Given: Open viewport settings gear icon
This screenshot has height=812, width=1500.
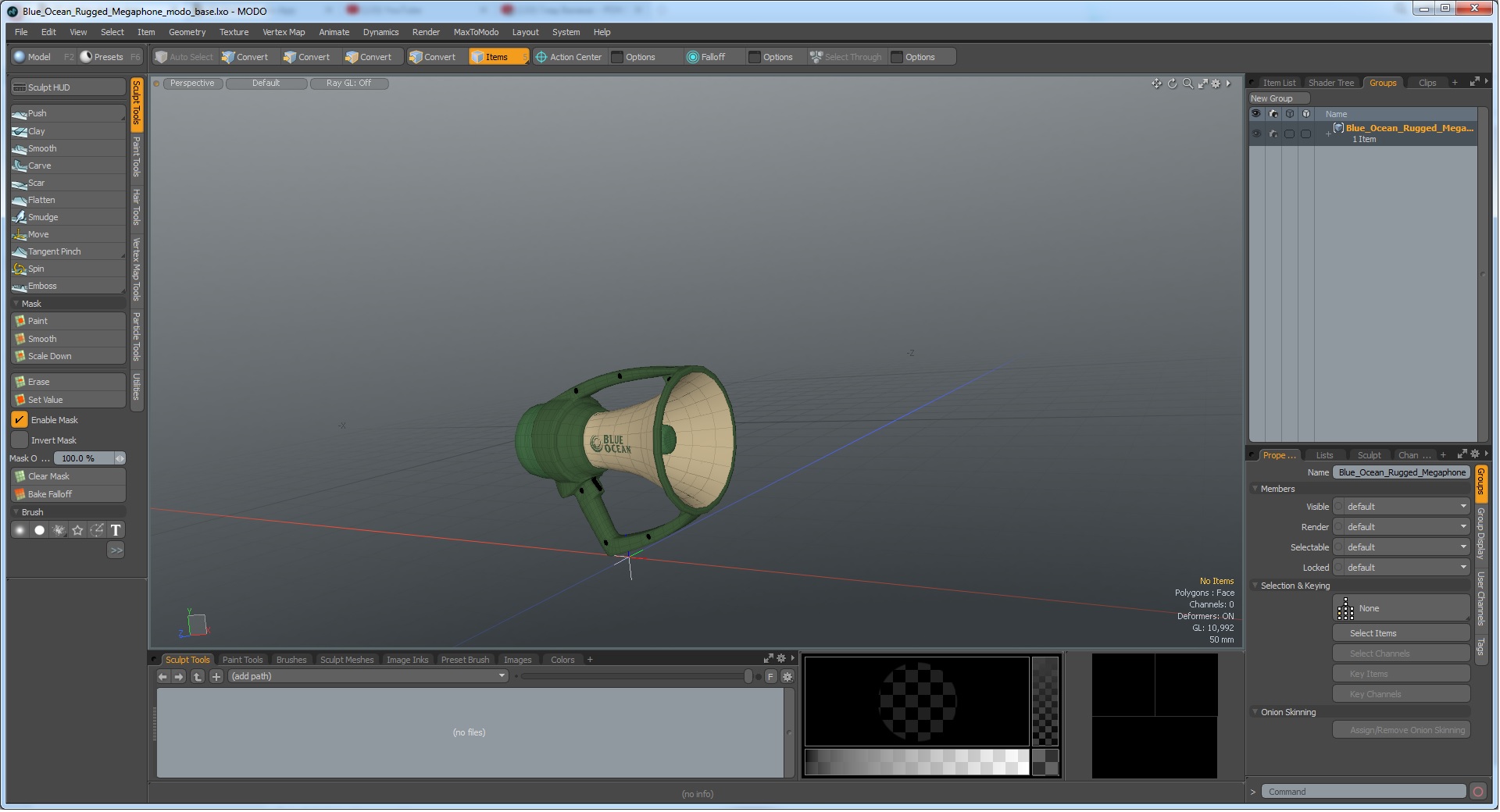Looking at the screenshot, I should click(x=1216, y=84).
